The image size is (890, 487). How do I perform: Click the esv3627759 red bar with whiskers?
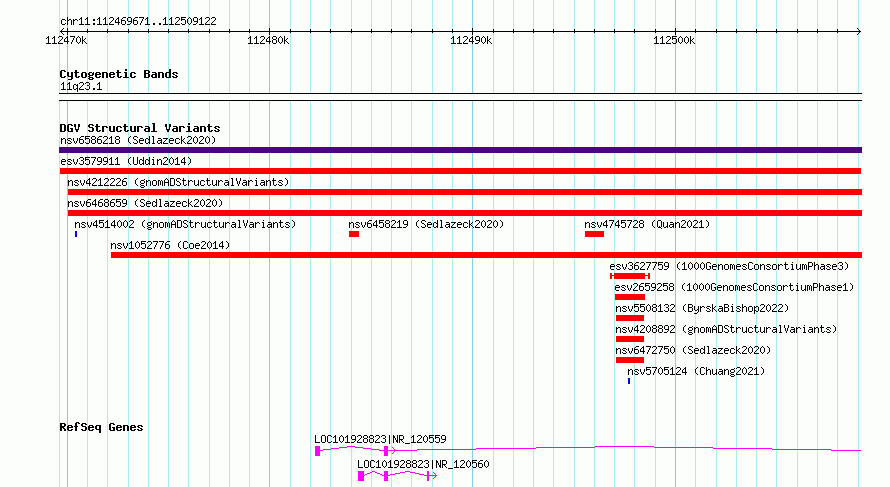(x=630, y=276)
